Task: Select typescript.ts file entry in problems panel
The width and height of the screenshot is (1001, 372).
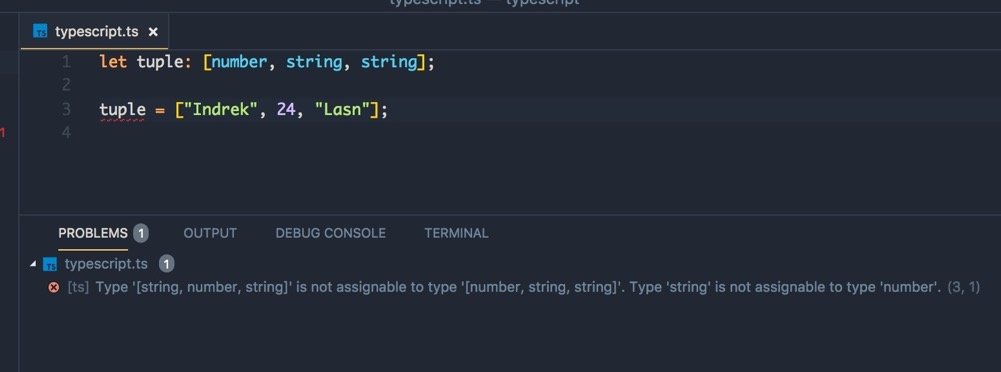Action: pyautogui.click(x=106, y=264)
